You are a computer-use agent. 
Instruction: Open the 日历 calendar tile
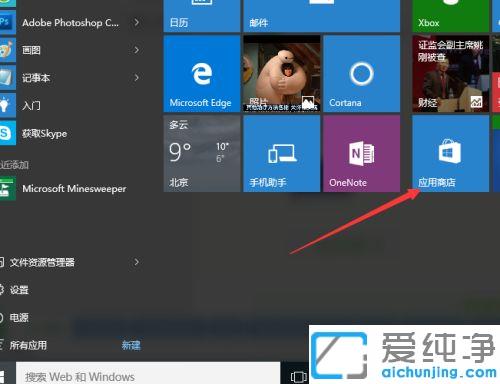point(202,16)
